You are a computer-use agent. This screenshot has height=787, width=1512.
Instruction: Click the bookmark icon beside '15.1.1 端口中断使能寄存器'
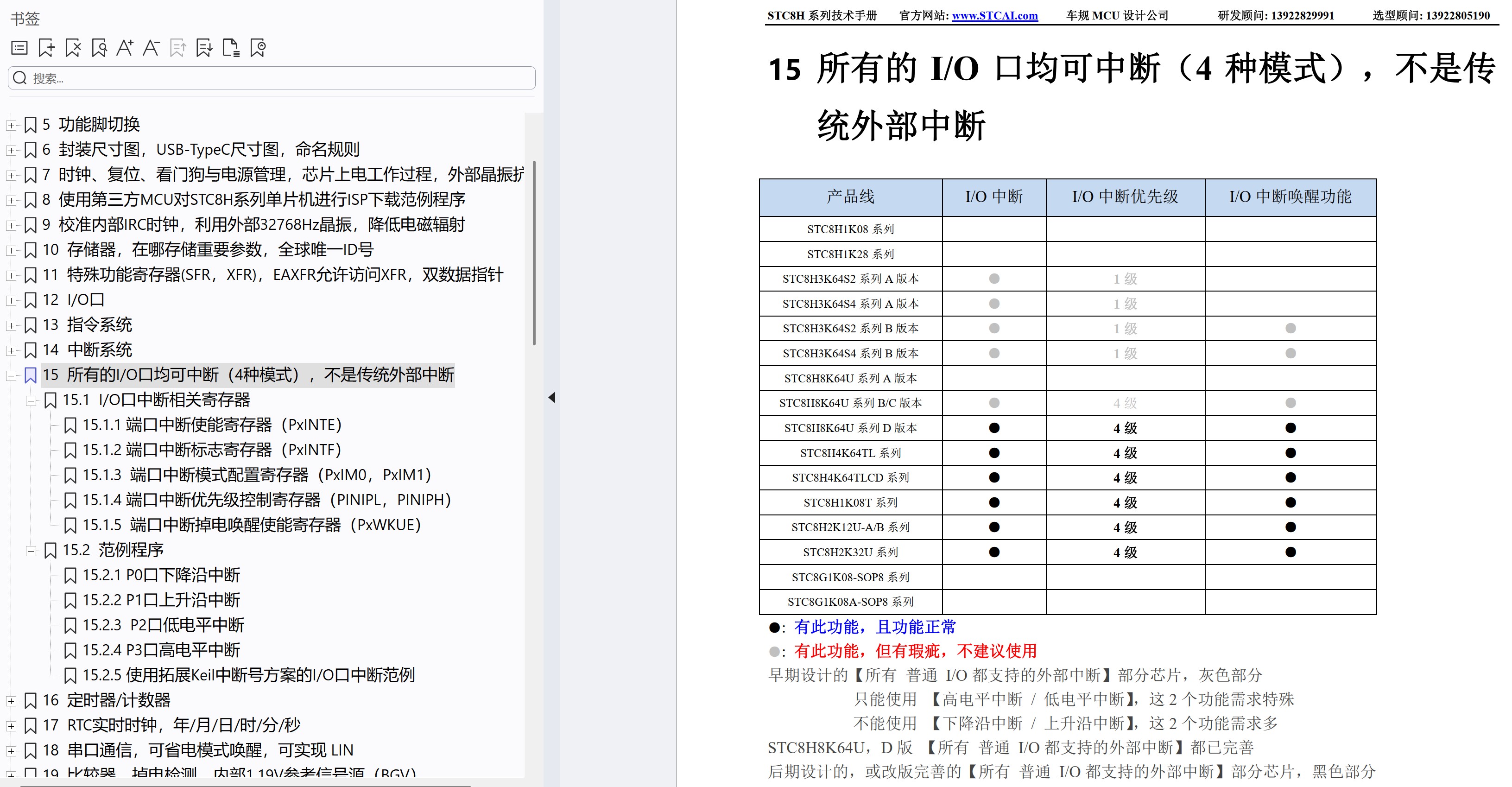70,425
